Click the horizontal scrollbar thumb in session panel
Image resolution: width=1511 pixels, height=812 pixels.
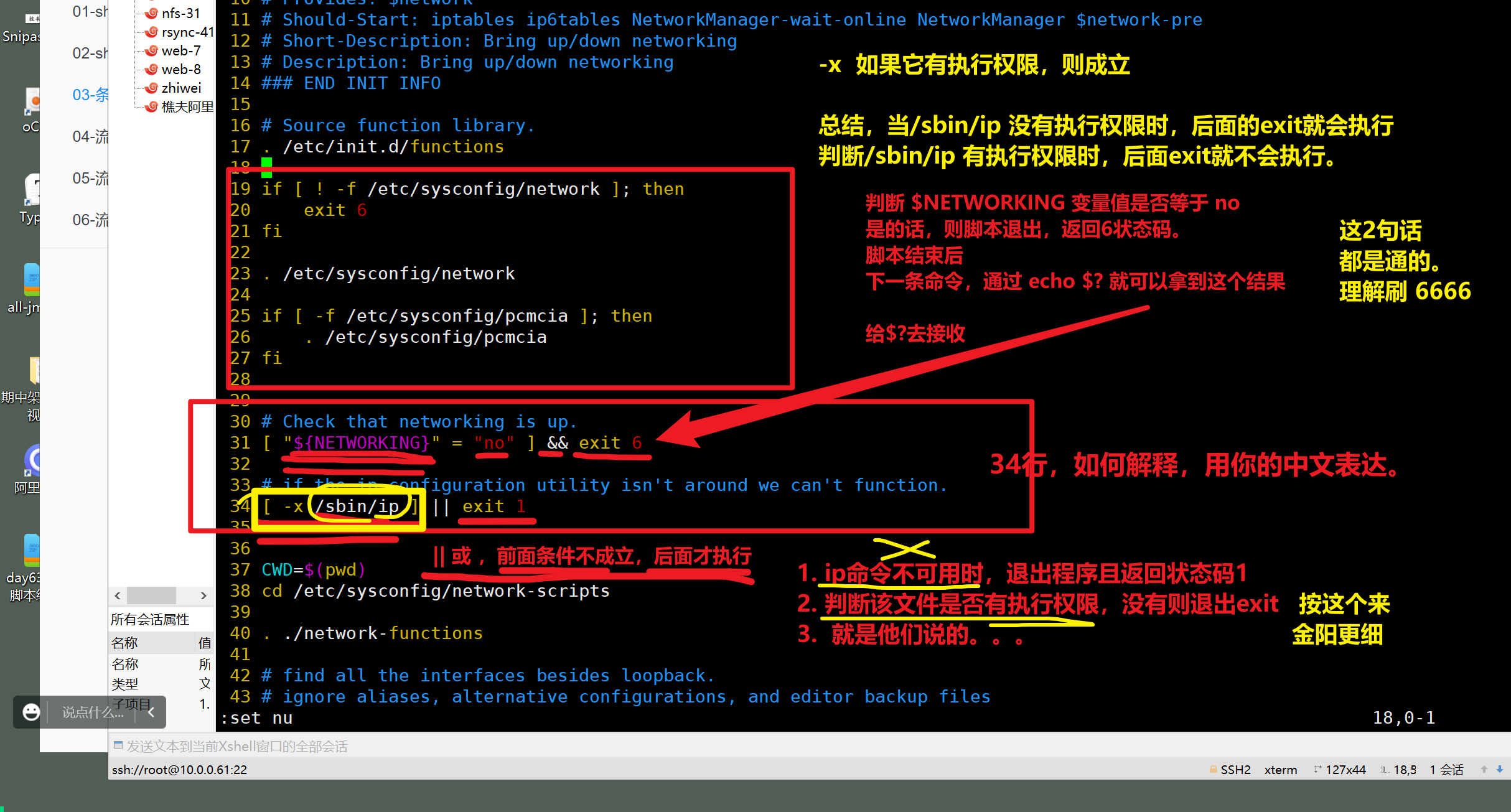[151, 595]
